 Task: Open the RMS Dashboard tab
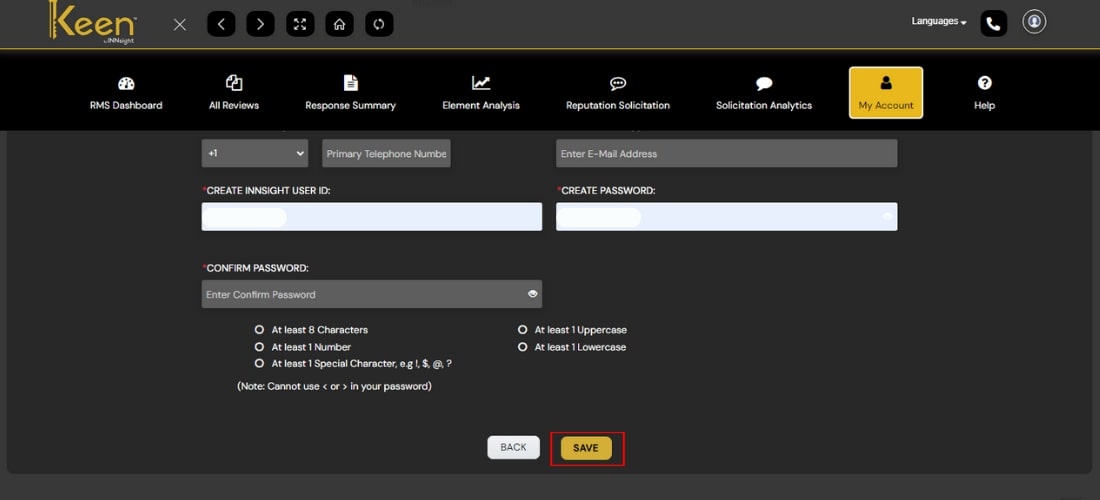(126, 93)
